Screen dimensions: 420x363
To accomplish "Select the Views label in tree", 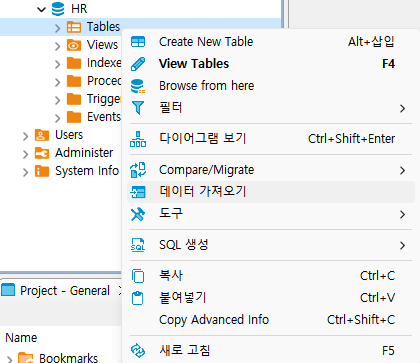I will pos(102,45).
